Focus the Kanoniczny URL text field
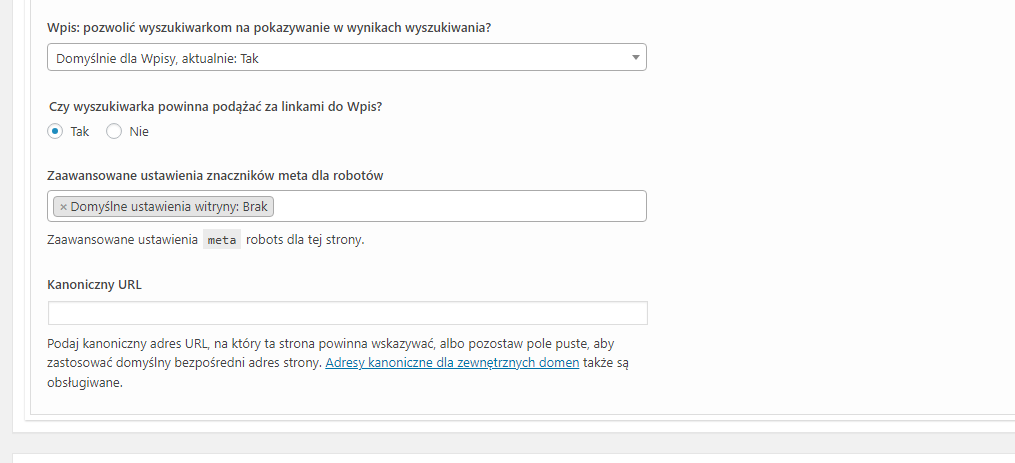Screen dimensions: 1015x463 [x=347, y=313]
